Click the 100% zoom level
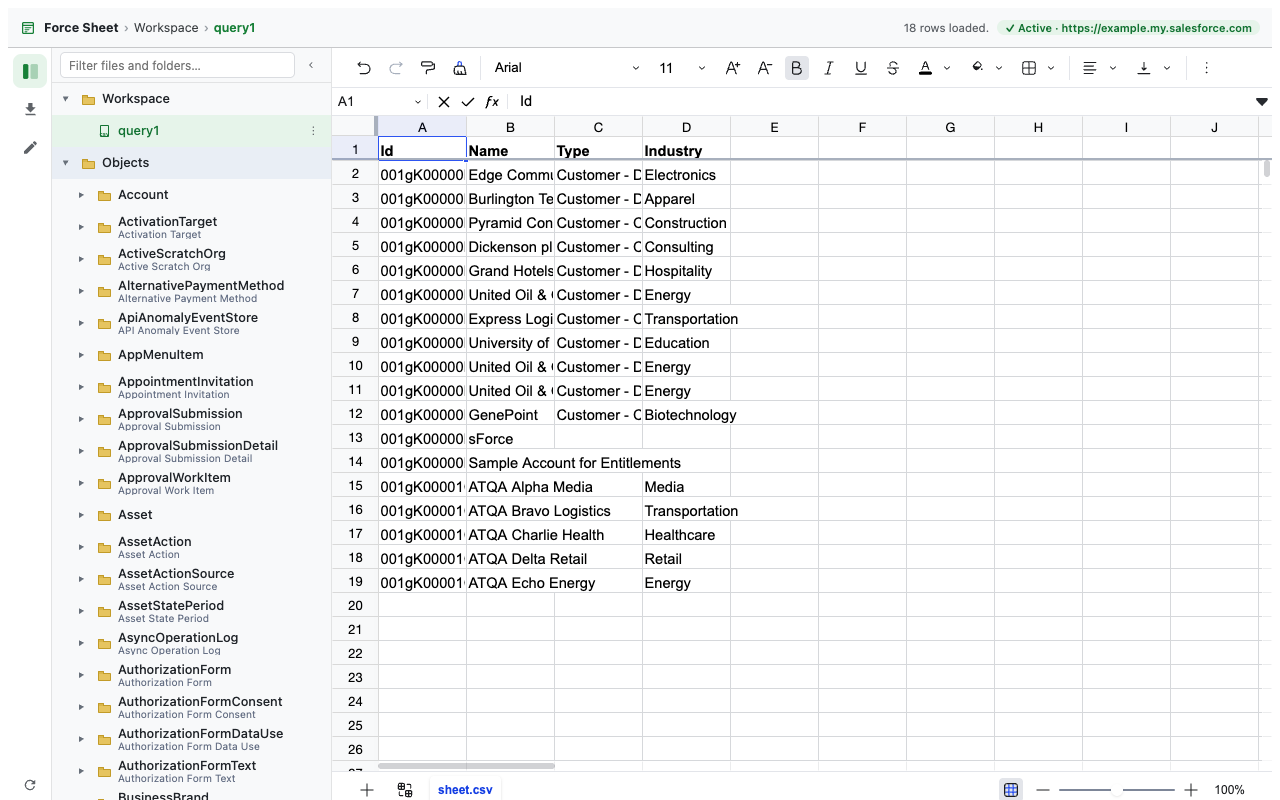 point(1230,790)
